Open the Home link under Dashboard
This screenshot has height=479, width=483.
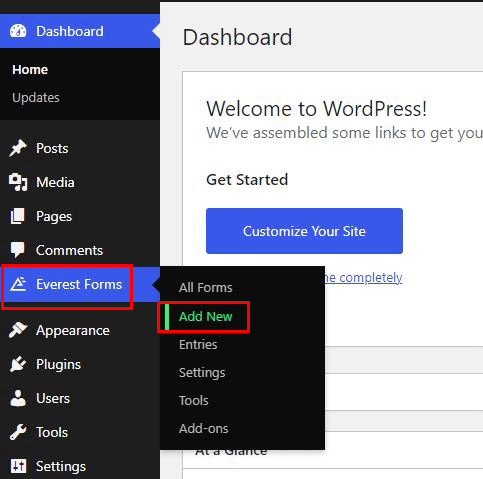(30, 70)
